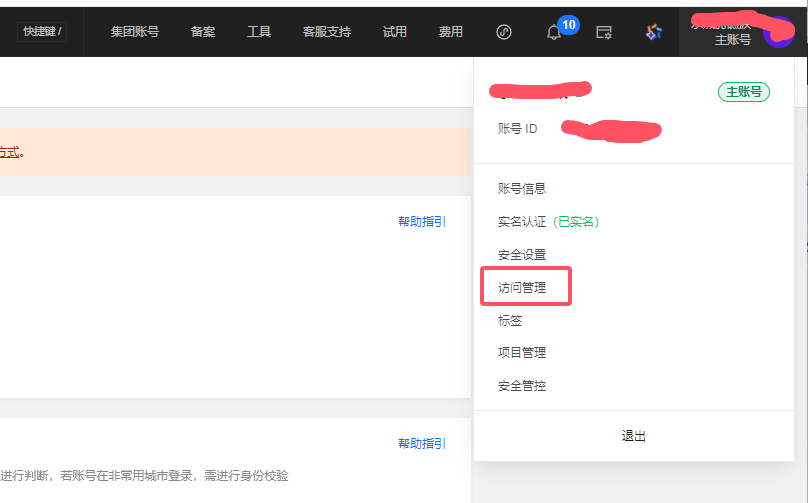
Task: Expand the 客服支持 menu
Action: point(327,32)
